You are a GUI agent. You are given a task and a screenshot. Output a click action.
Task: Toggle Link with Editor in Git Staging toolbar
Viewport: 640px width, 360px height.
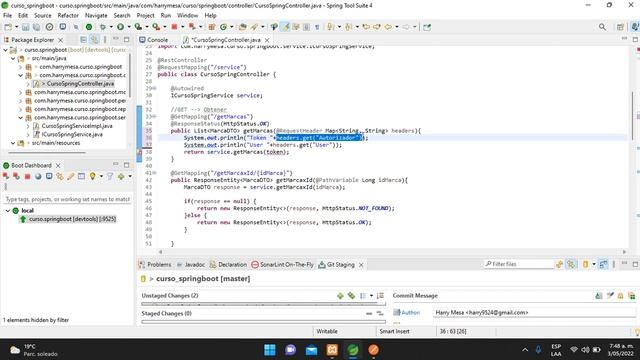tap(571, 264)
